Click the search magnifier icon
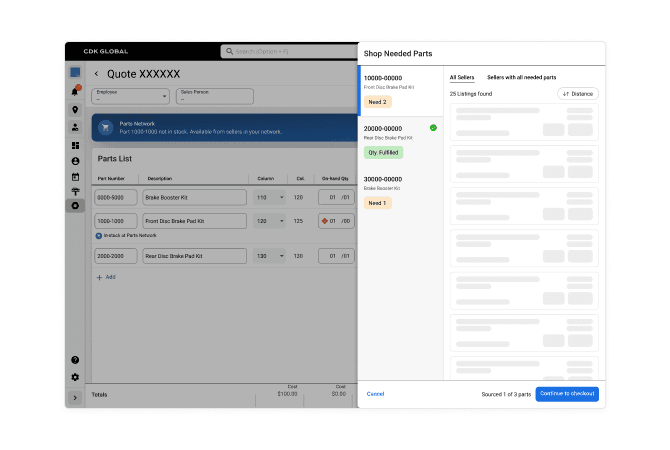The width and height of the screenshot is (670, 450). [229, 51]
